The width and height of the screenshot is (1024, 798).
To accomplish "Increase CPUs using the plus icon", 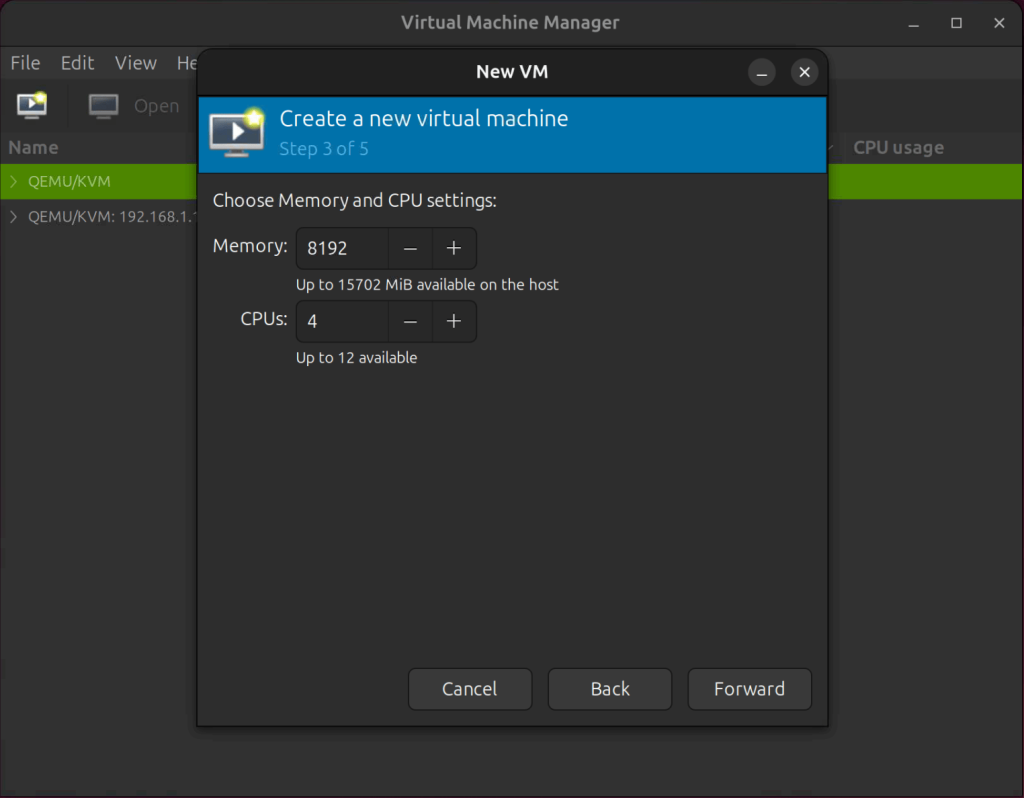I will click(x=454, y=321).
